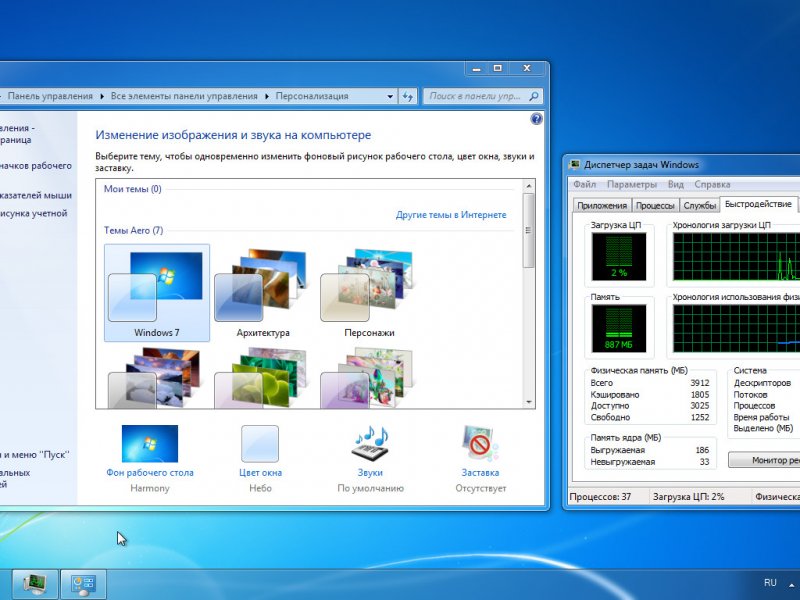Open the Файл menu in Task Manager

585,184
